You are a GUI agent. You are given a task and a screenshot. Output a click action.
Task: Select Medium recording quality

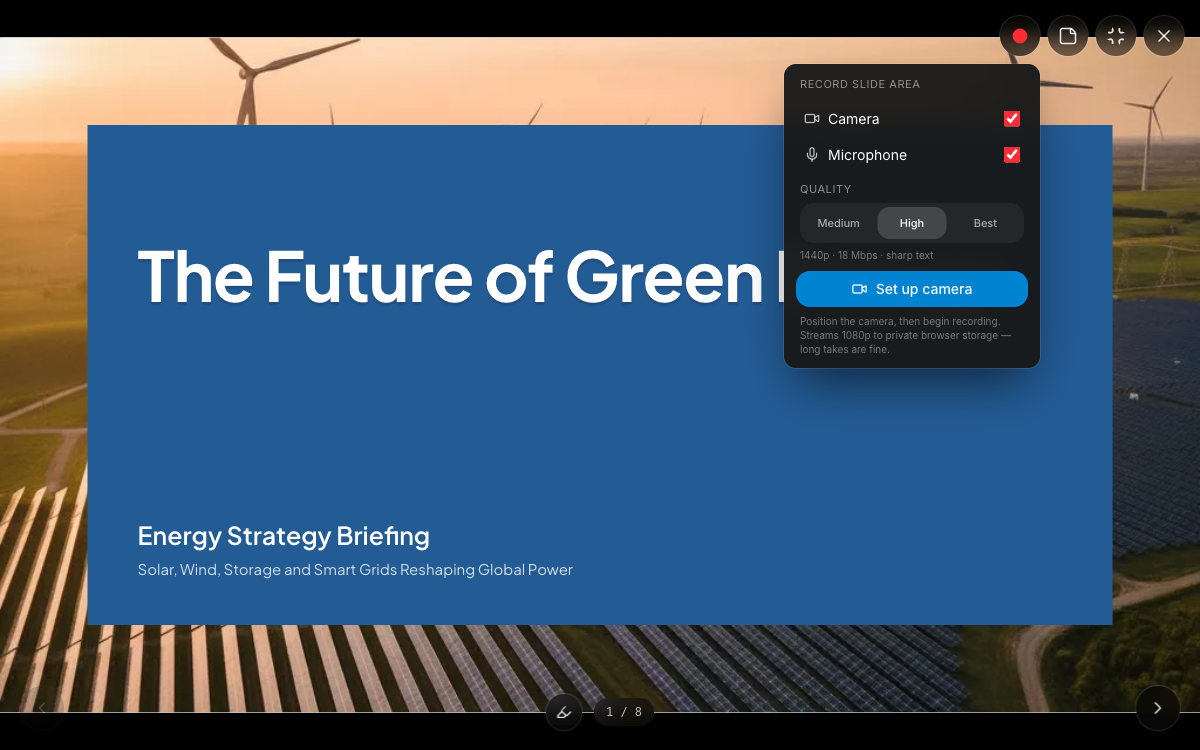(x=838, y=223)
